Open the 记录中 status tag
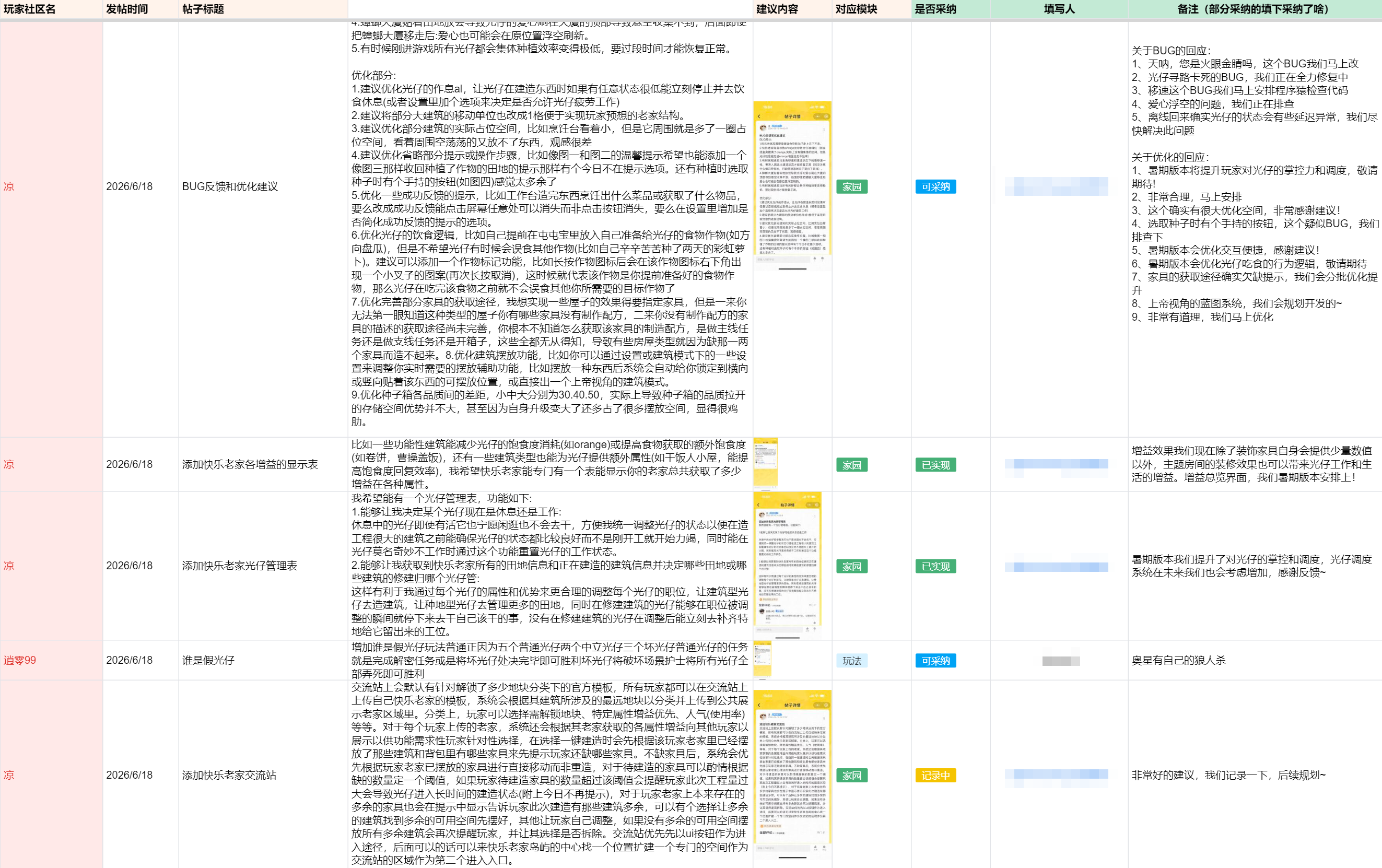 pos(935,776)
